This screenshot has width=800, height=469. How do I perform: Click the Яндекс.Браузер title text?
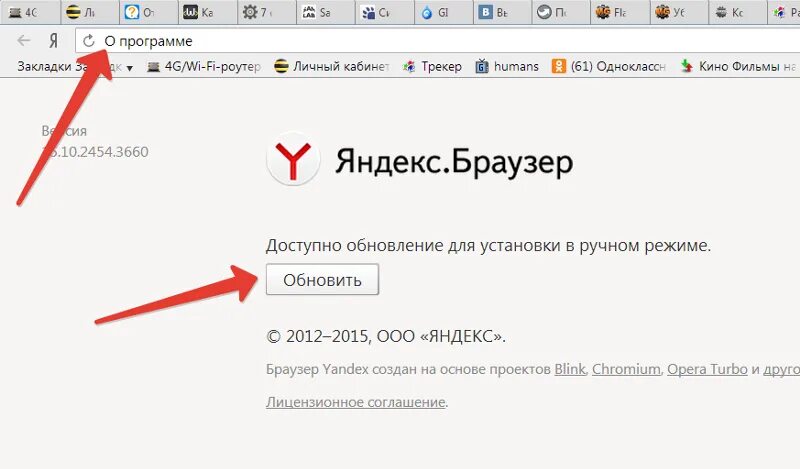click(x=454, y=162)
